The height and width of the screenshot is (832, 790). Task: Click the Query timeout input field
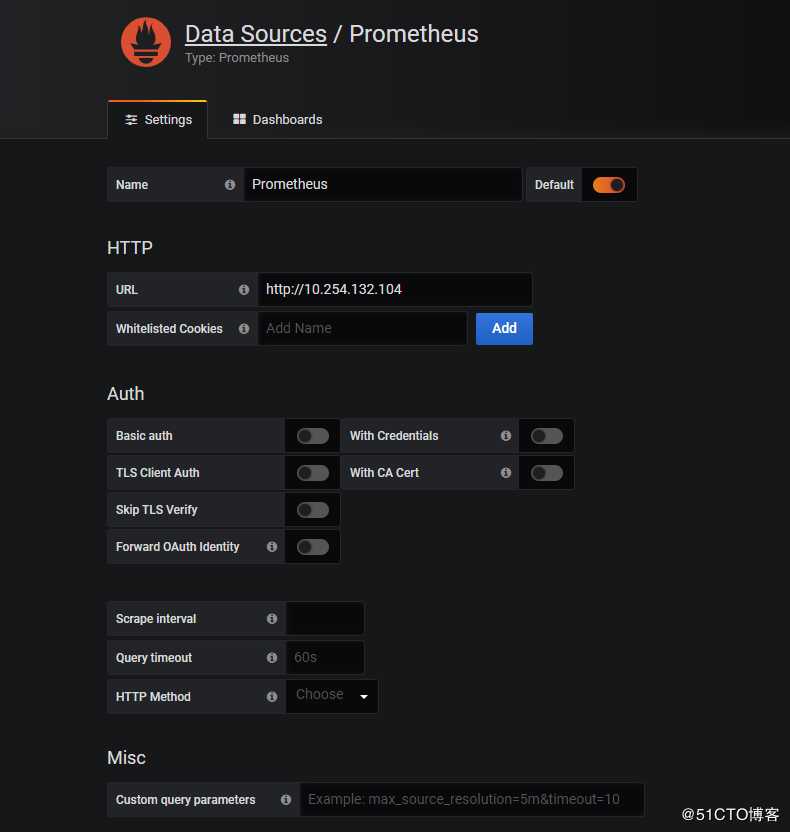pyautogui.click(x=325, y=657)
